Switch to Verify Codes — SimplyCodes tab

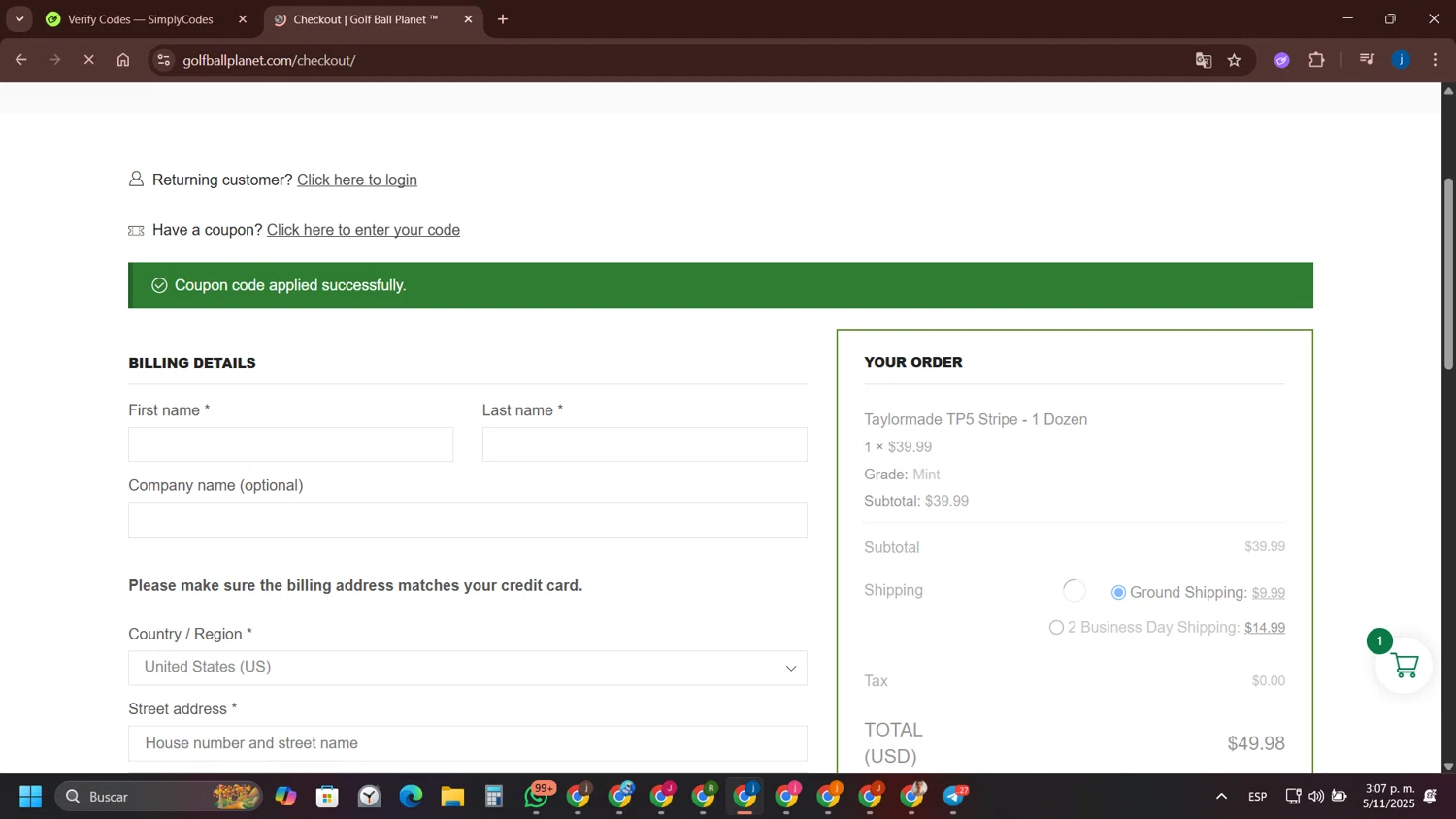pyautogui.click(x=140, y=19)
